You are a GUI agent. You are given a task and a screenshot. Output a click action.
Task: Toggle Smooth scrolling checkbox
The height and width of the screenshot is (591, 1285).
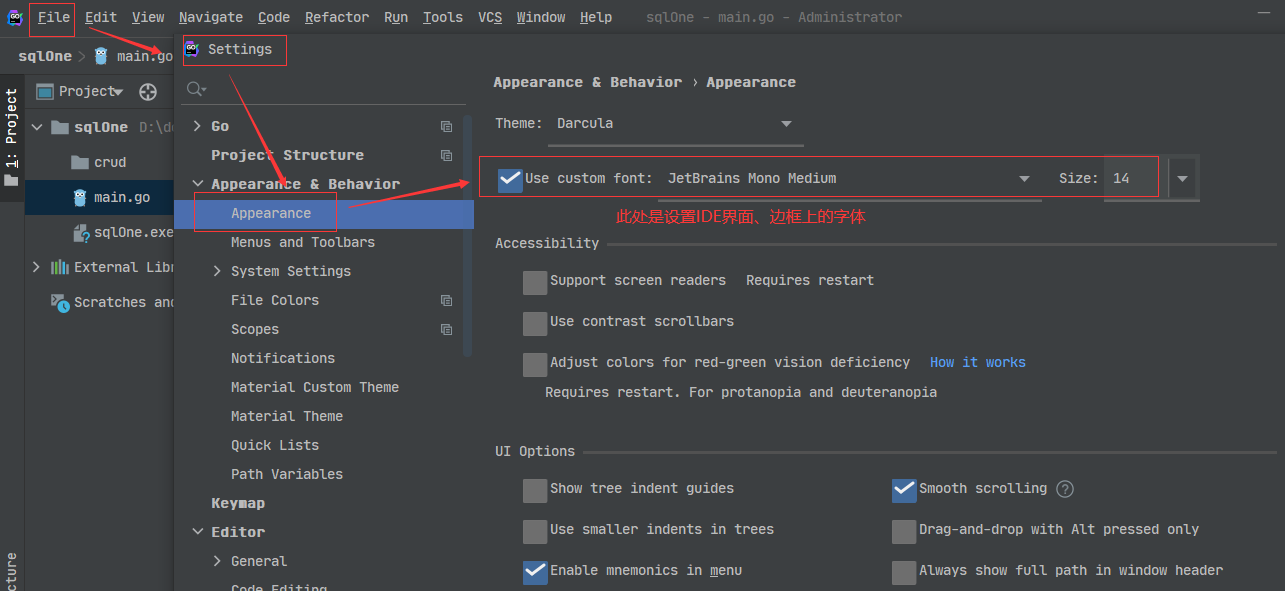[x=904, y=490]
